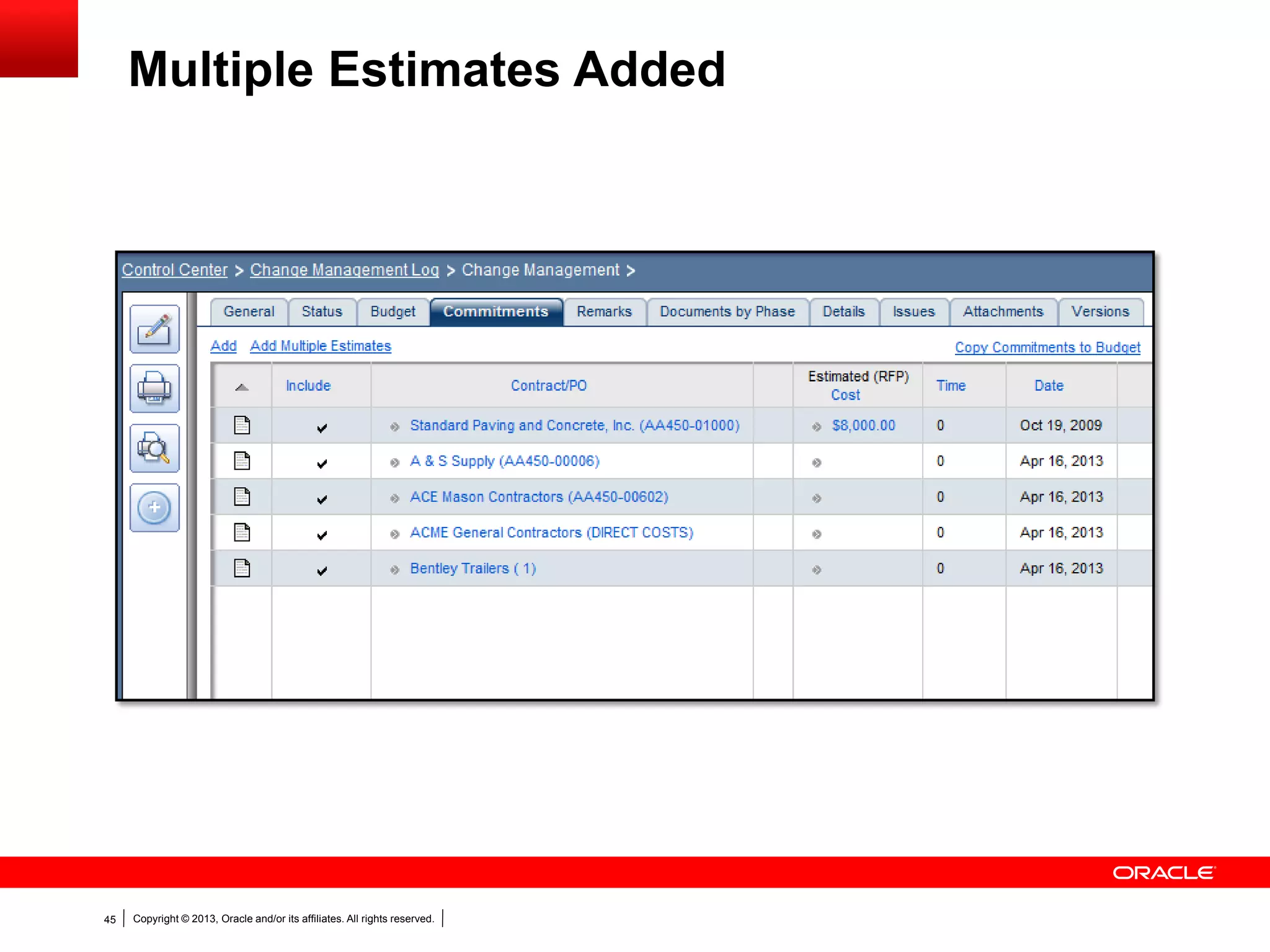
Task: Open the Print Preview magnifier icon
Action: (154, 448)
